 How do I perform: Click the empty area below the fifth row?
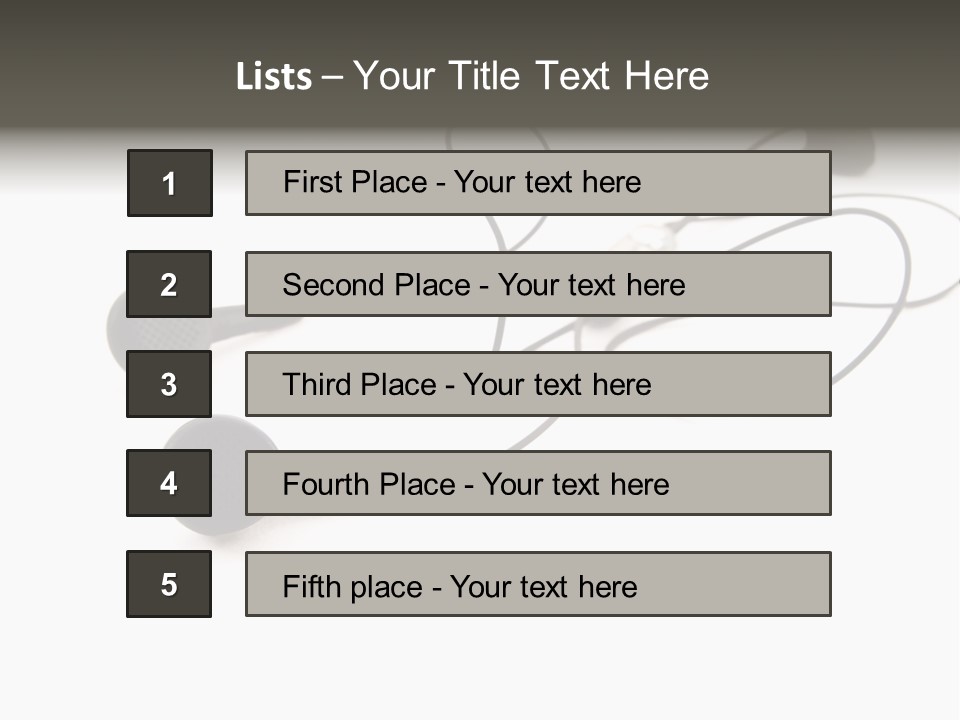point(480,665)
